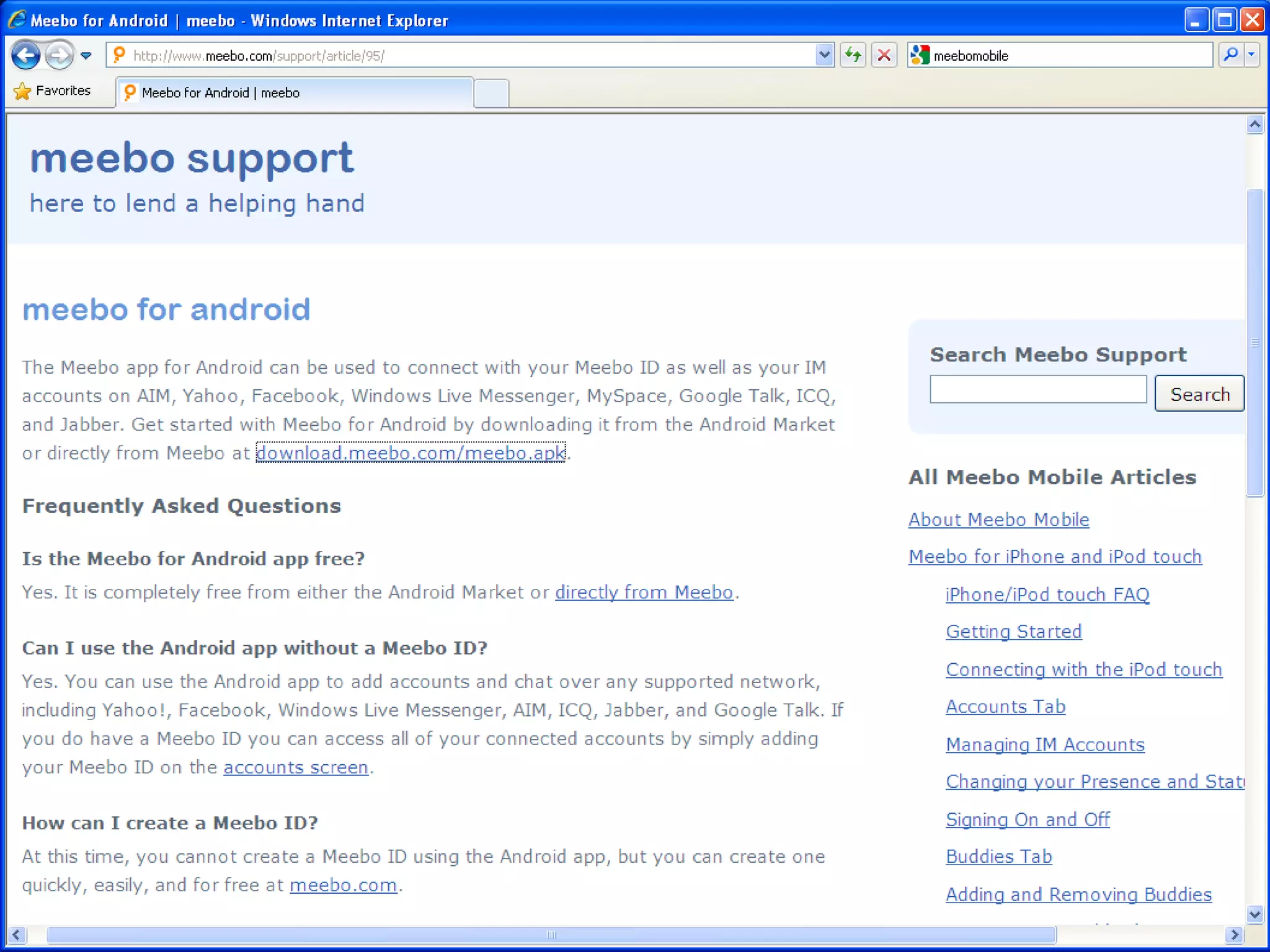Viewport: 1270px width, 952px height.
Task: Click the Refresh page icon
Action: [x=853, y=55]
